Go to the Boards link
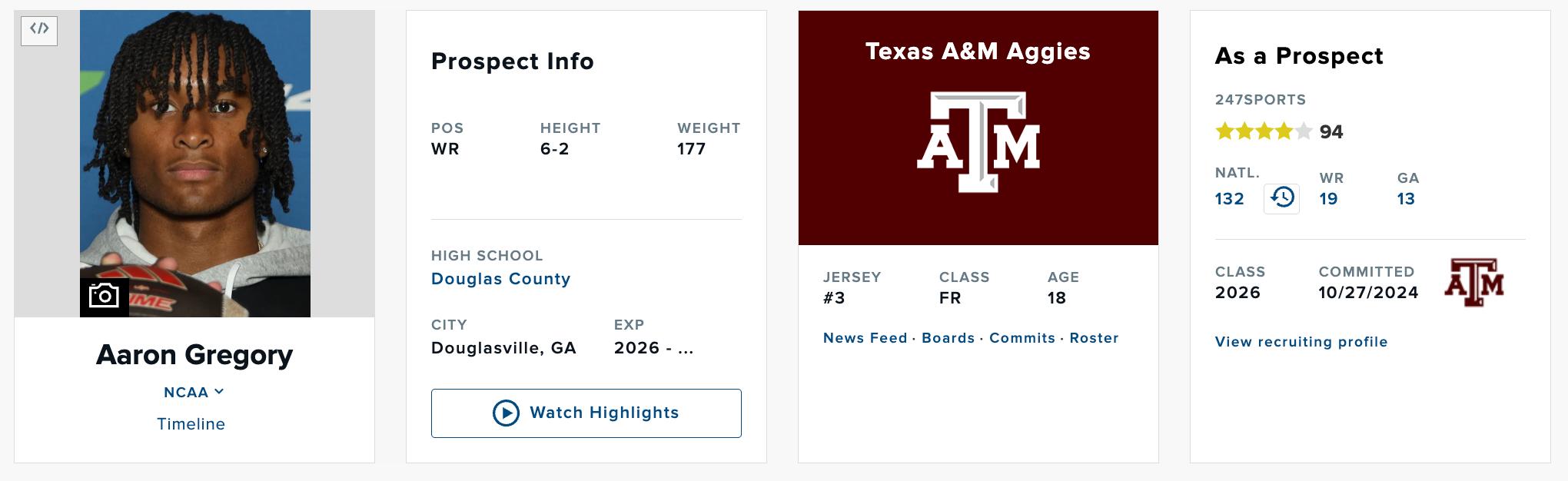 coord(948,338)
